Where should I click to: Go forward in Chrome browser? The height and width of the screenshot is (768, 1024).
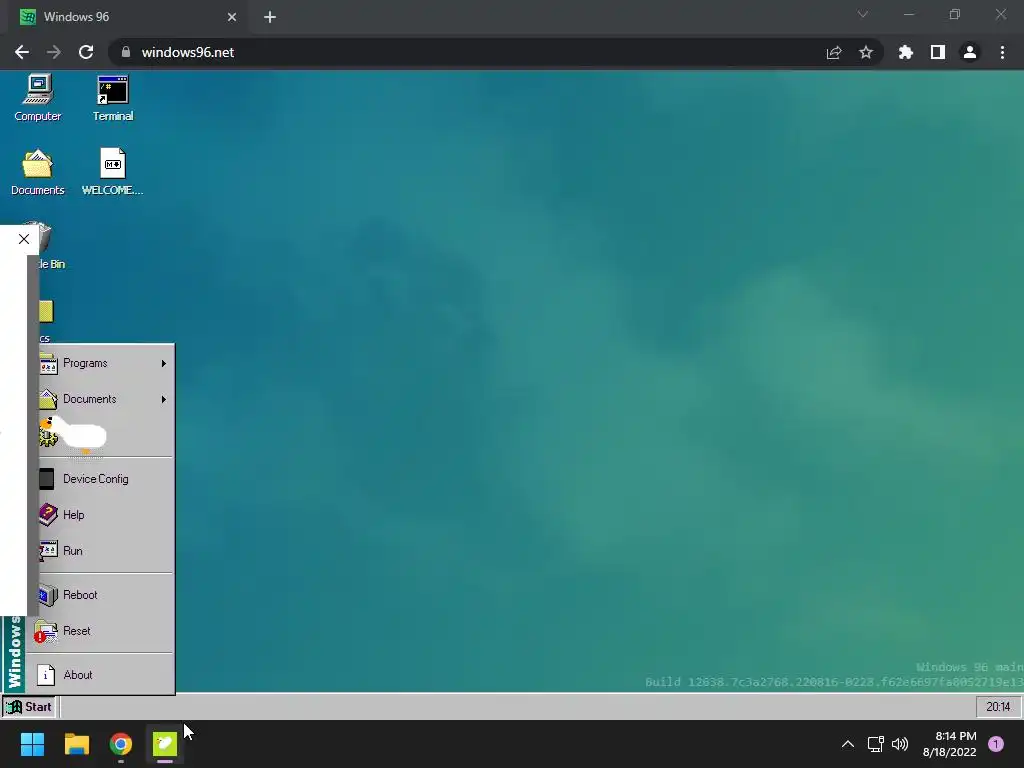[54, 52]
